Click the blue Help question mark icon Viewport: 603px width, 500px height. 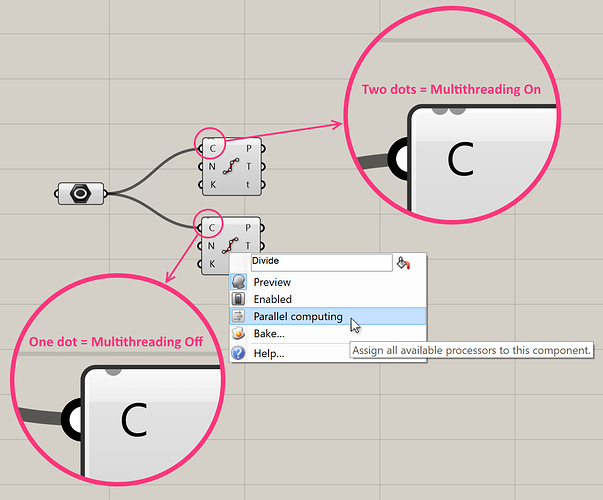pyautogui.click(x=239, y=353)
